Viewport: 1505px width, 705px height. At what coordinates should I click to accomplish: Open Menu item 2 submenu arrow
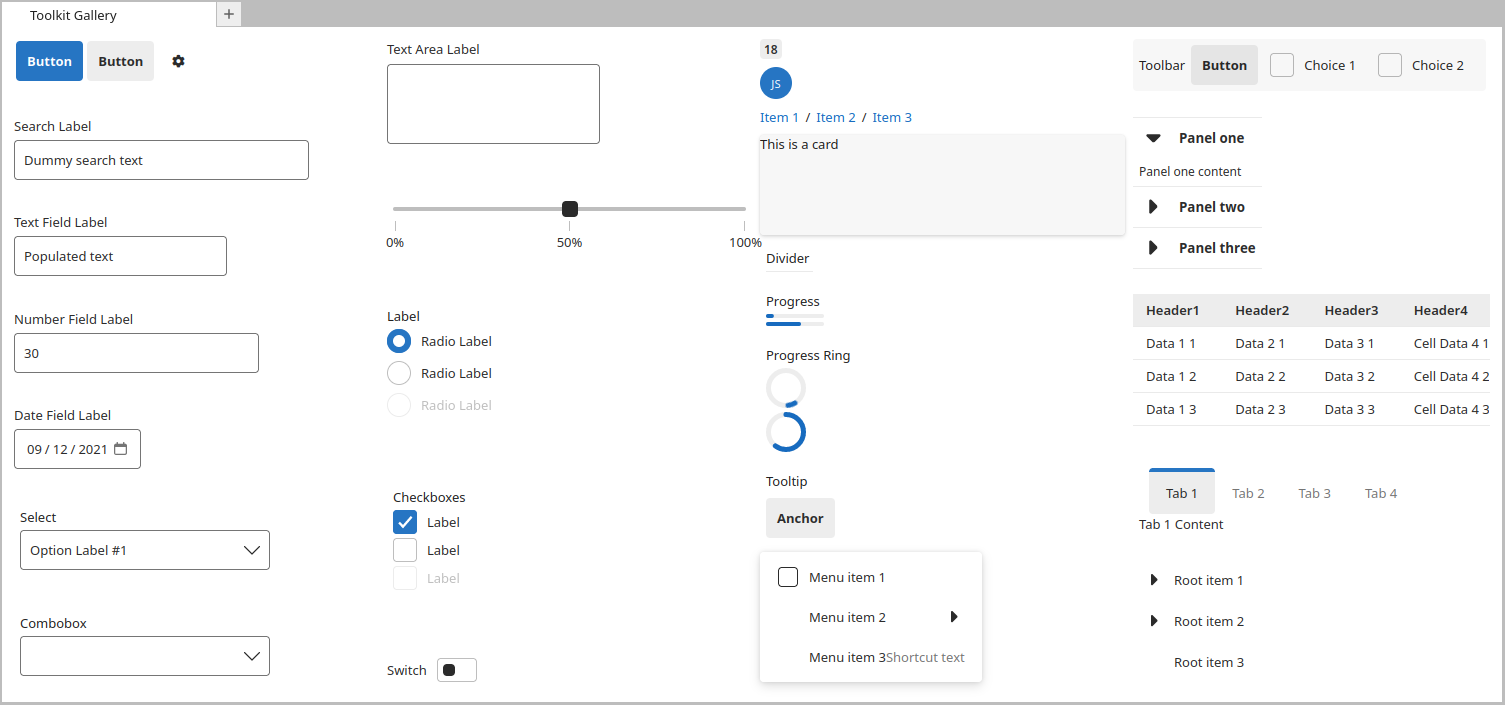coord(954,617)
